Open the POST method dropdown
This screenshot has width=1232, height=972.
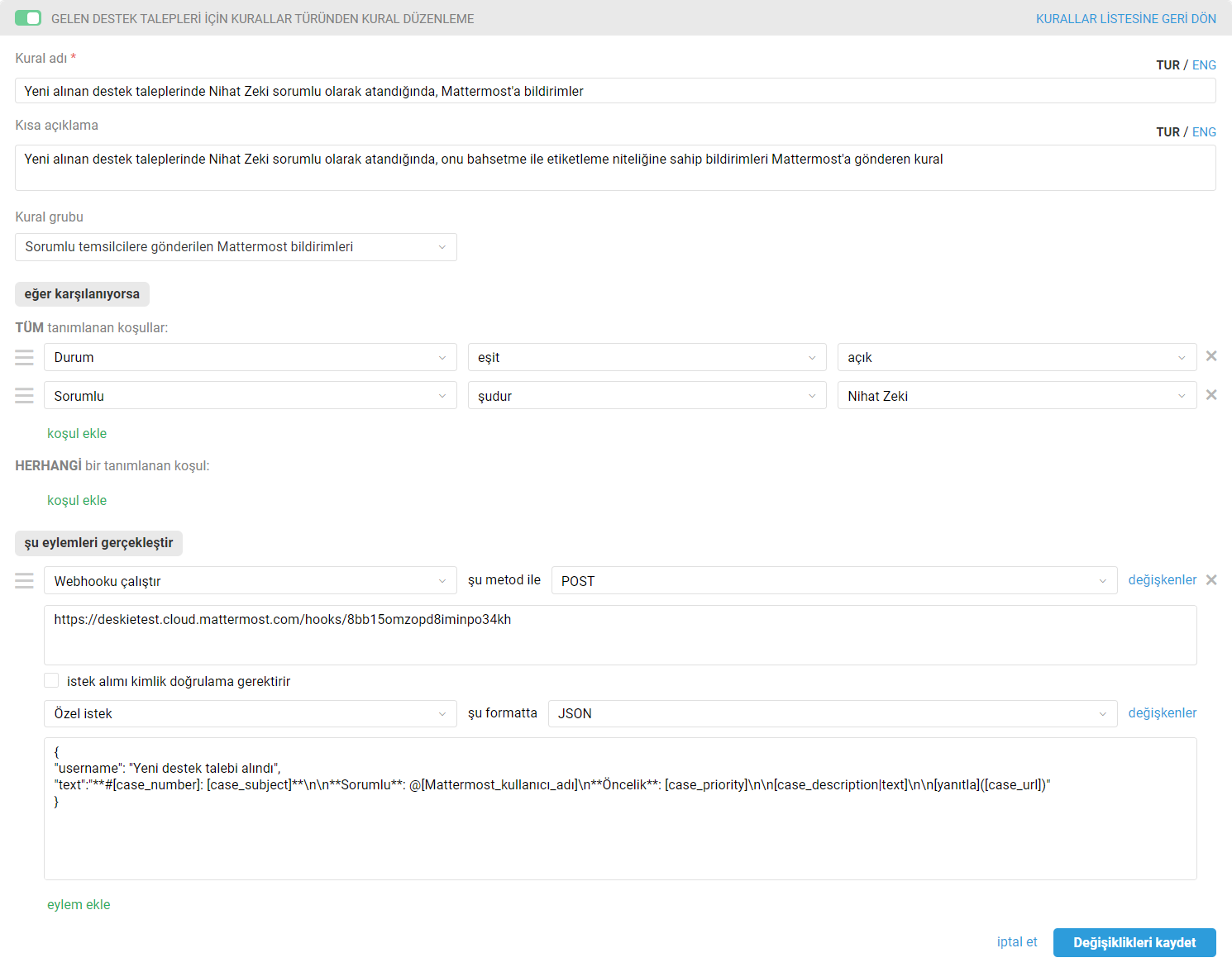[834, 580]
